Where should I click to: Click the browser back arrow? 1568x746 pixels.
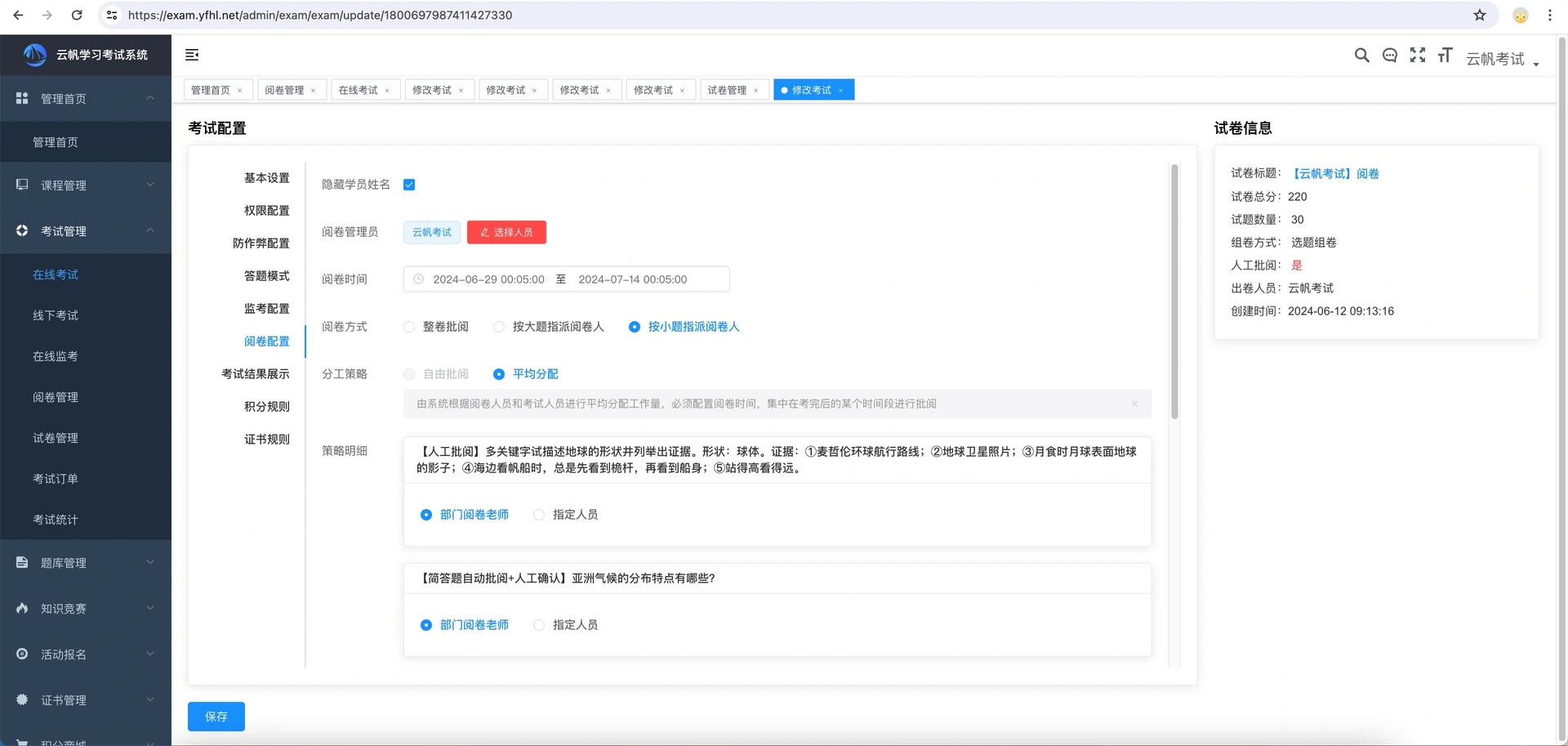(18, 15)
